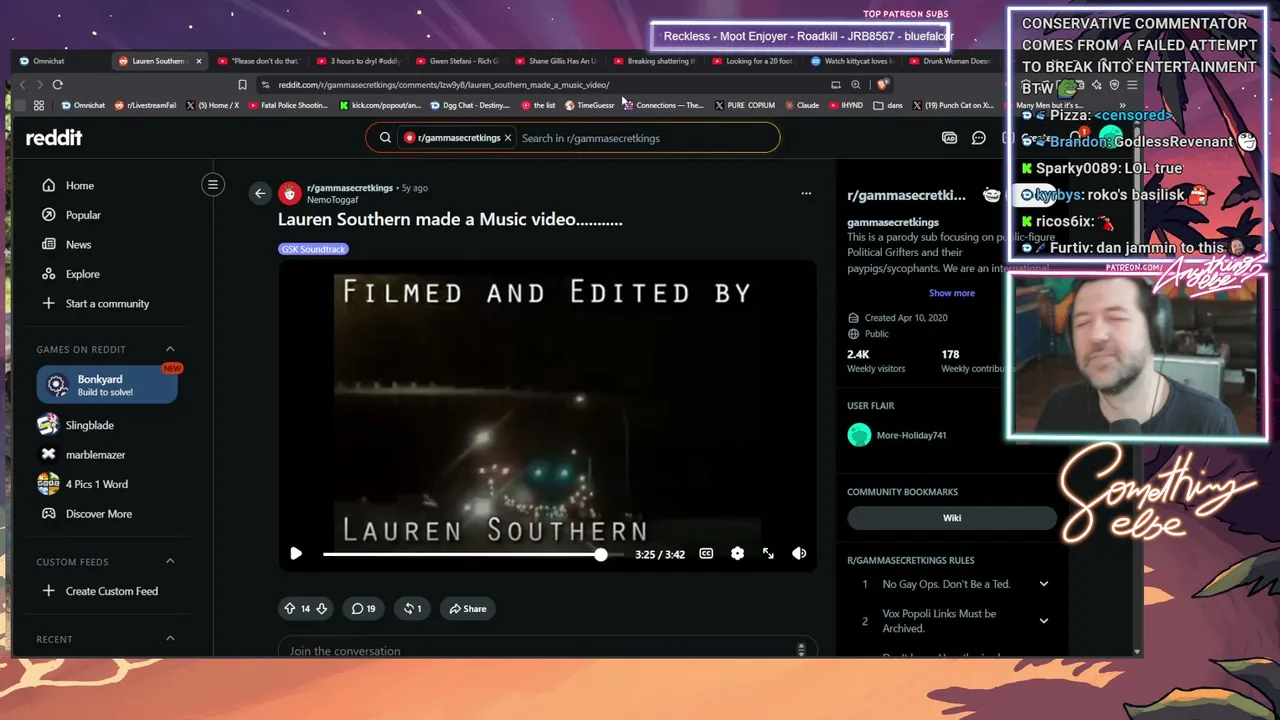Screen dimensions: 1280x720
Task: Collapse the Custom Feeds section
Action: coord(170,561)
